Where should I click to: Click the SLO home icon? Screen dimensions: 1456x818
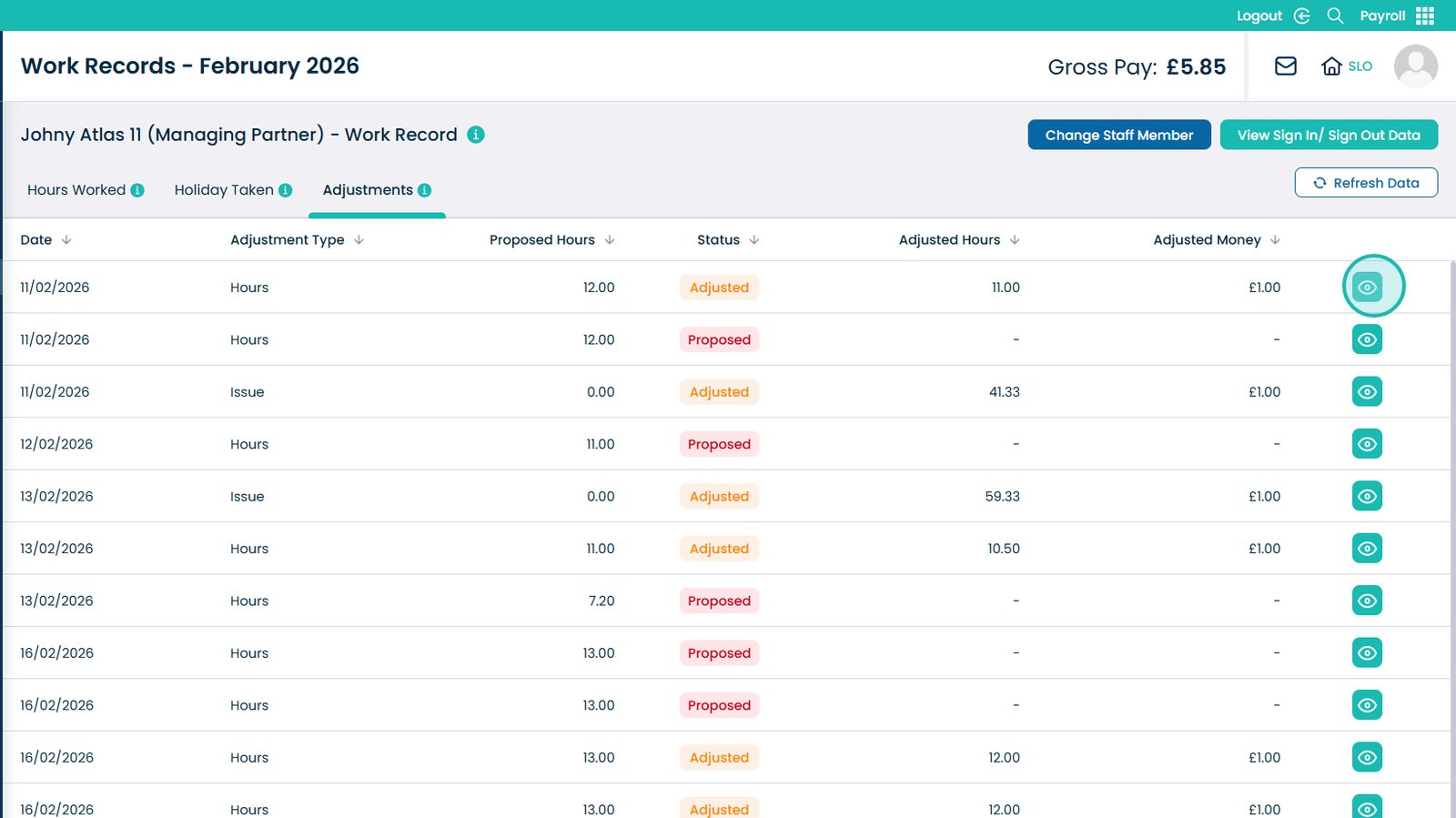[1331, 66]
